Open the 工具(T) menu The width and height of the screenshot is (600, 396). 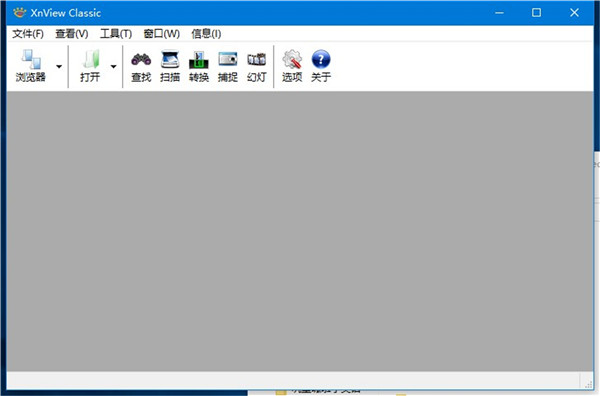coord(116,34)
